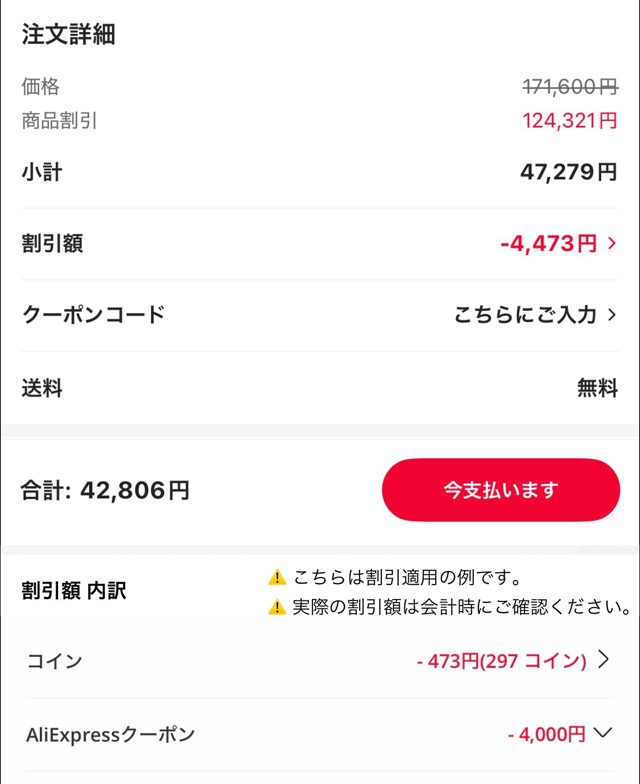Open the chevron beside -4,473円 discount

612,243
